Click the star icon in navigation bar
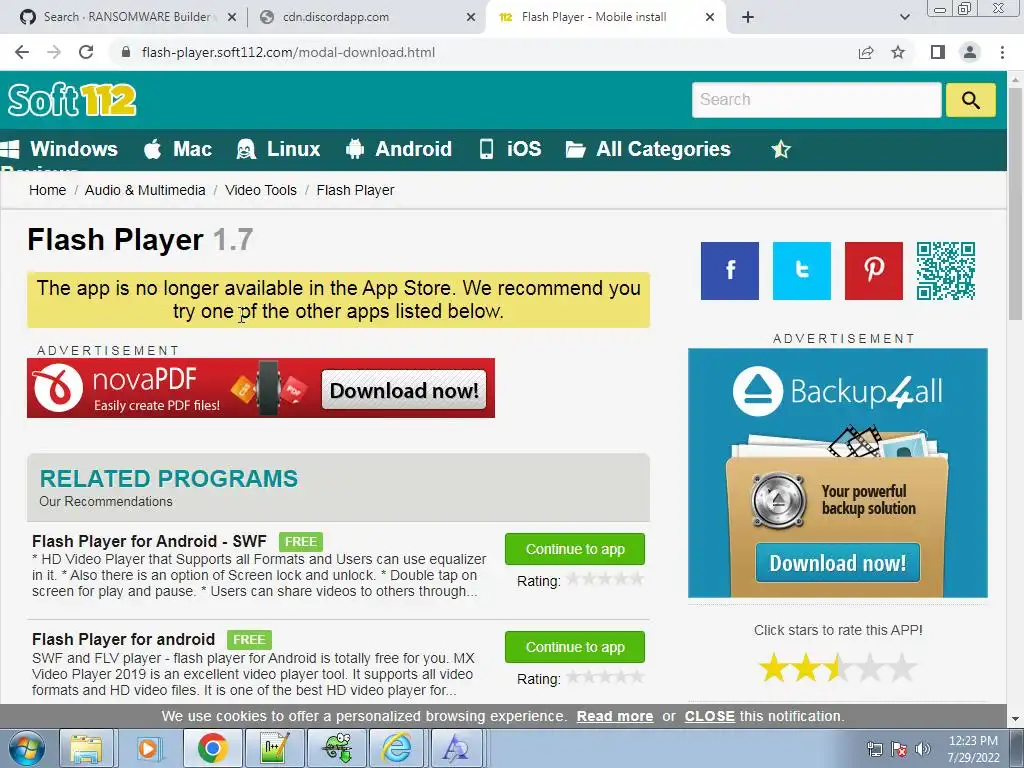This screenshot has height=768, width=1024. pyautogui.click(x=780, y=150)
